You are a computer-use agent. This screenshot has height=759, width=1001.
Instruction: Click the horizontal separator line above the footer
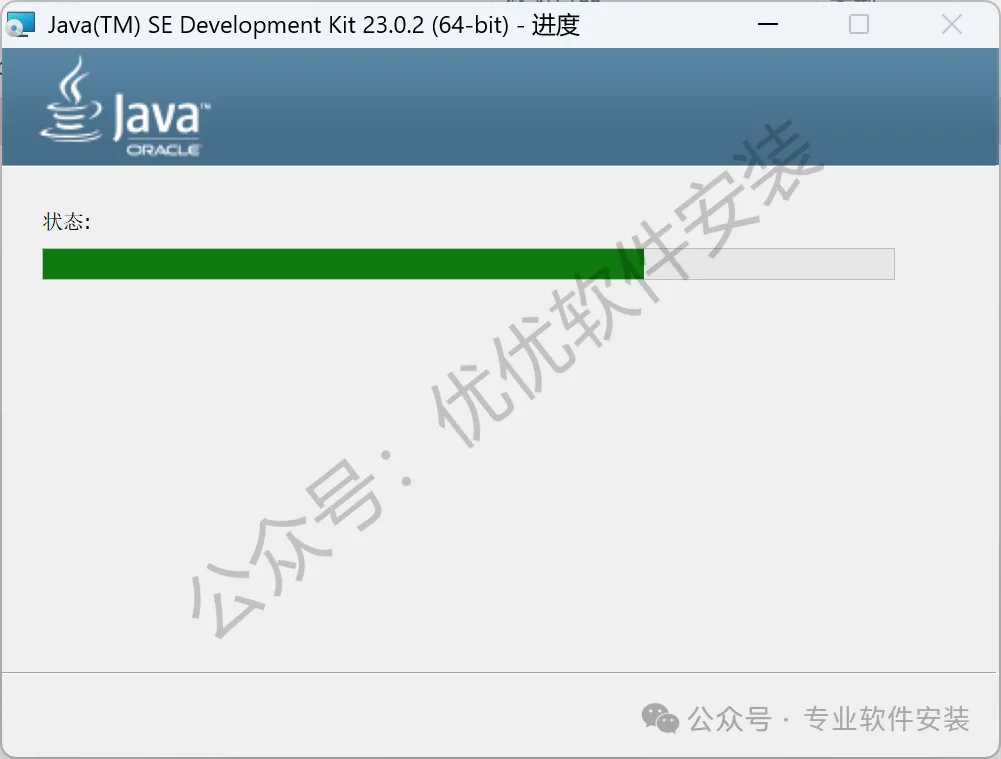[x=499, y=672]
